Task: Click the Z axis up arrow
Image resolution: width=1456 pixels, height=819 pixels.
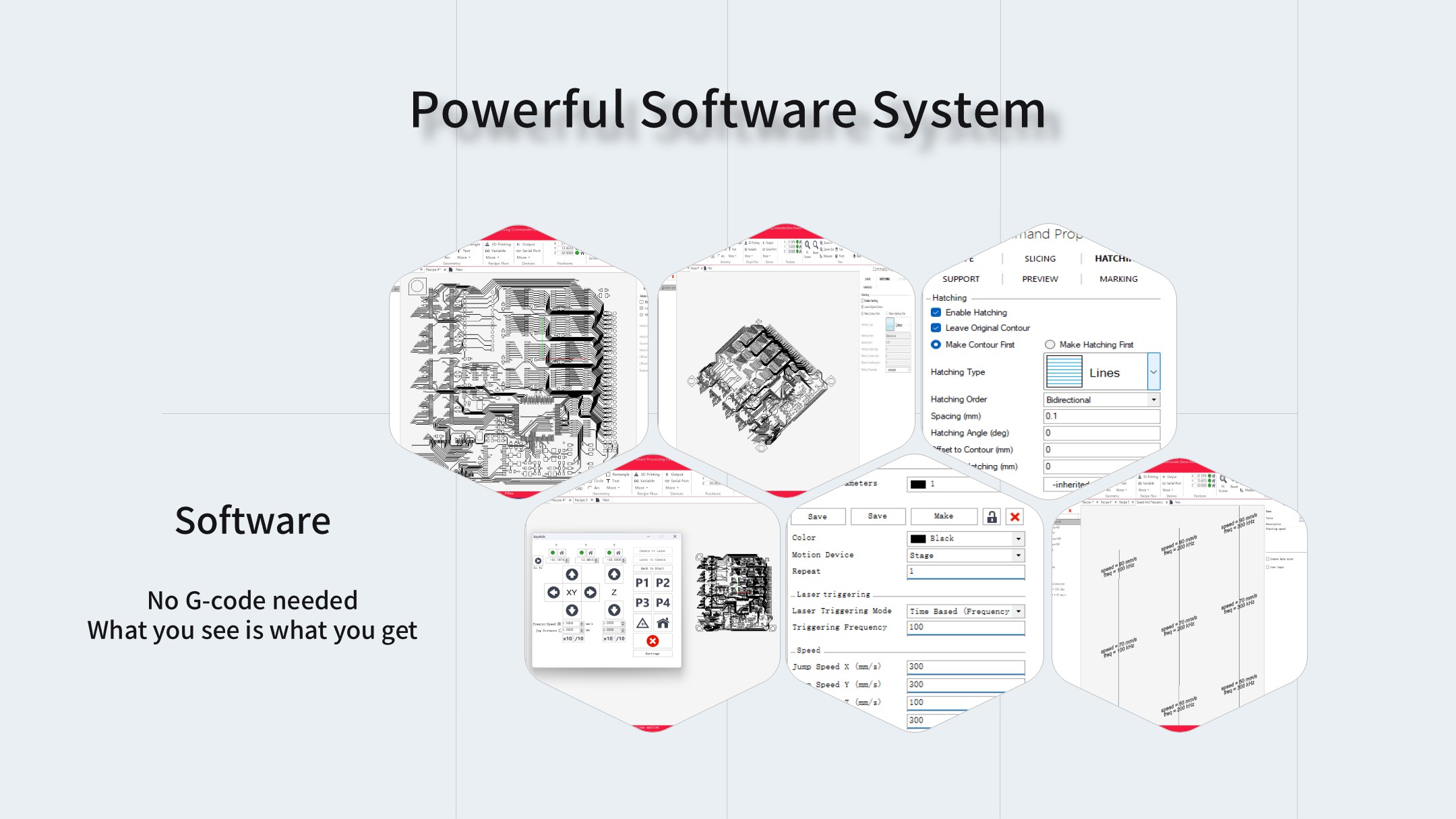Action: coord(614,574)
